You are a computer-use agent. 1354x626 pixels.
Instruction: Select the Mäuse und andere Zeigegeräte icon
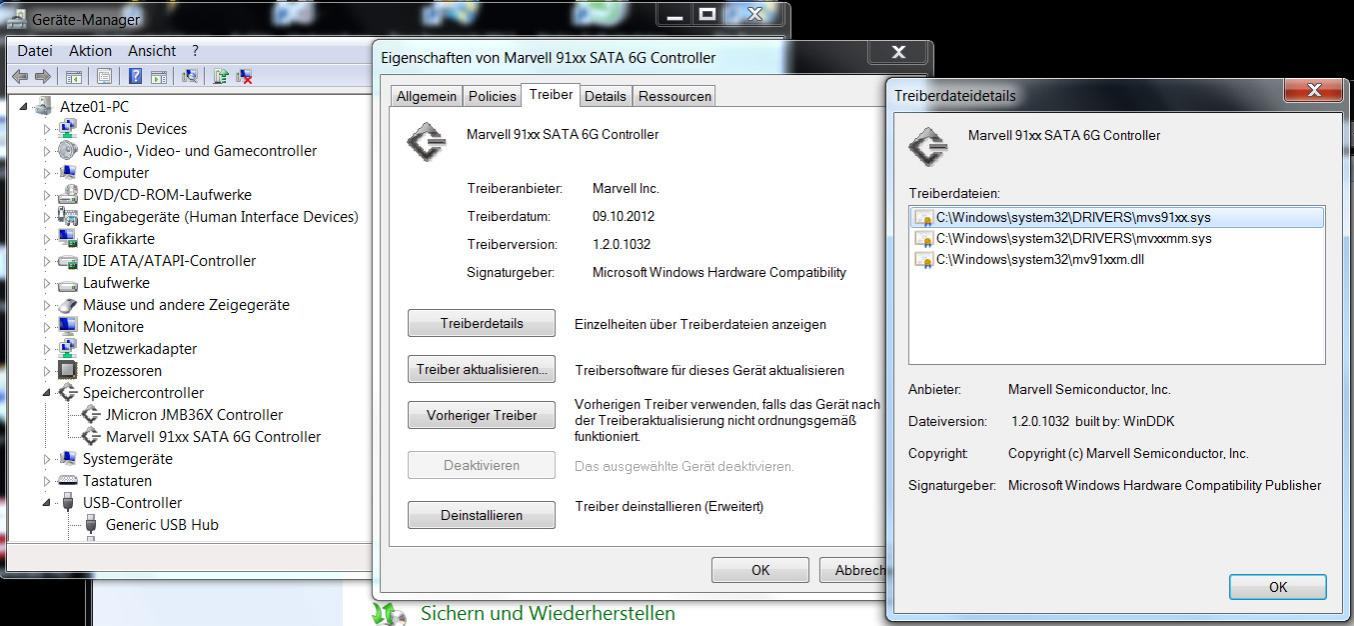coord(67,305)
